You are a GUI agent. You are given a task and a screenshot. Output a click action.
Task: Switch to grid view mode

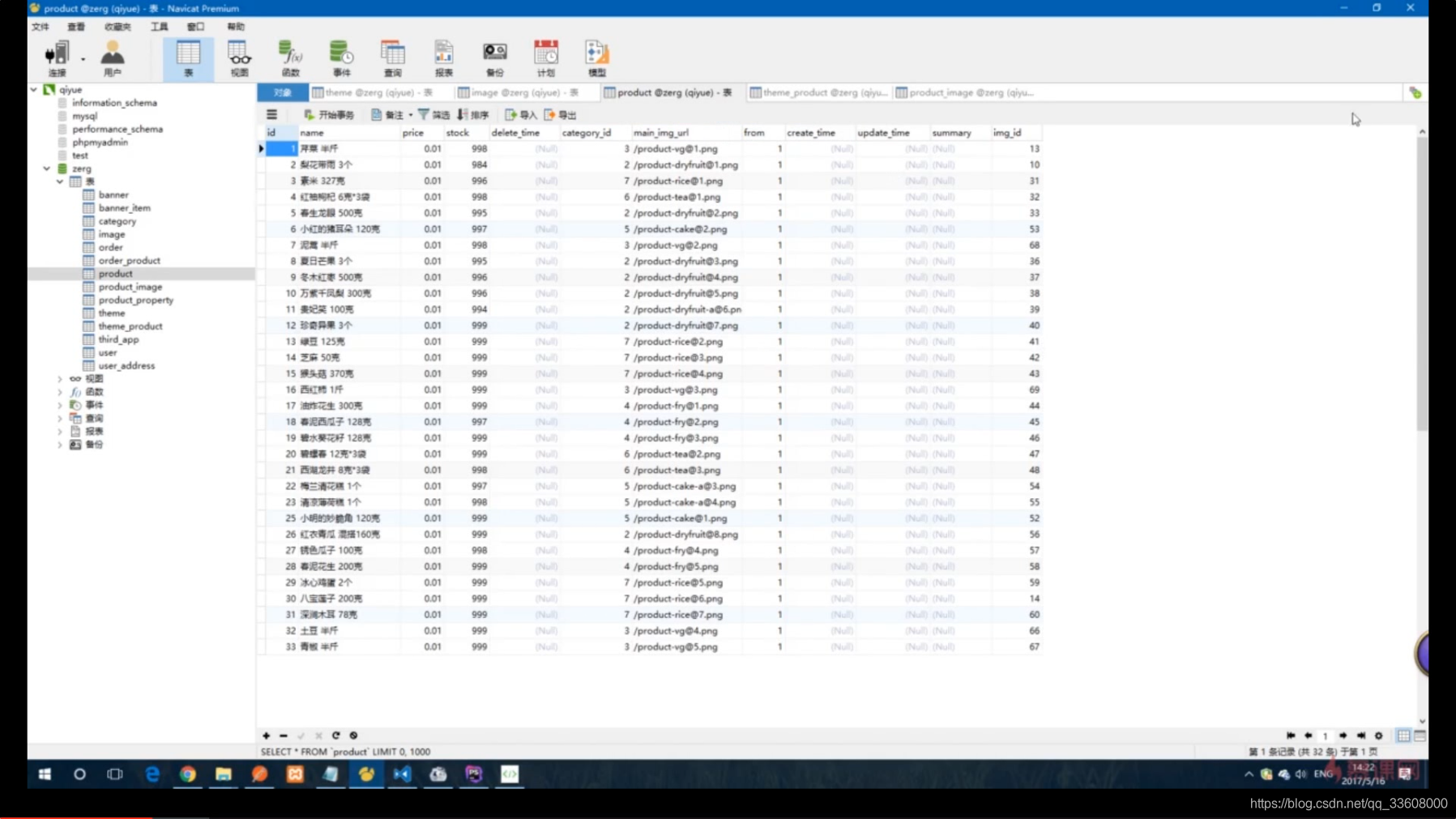tap(1403, 736)
